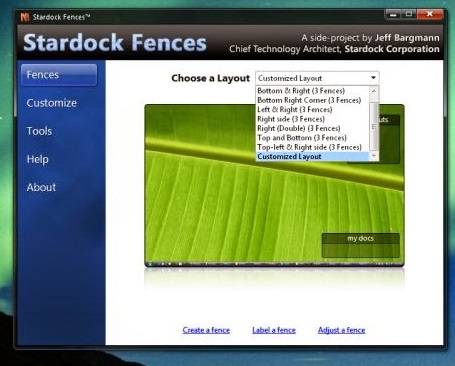Minimize the Stardock Fences window

393,15
